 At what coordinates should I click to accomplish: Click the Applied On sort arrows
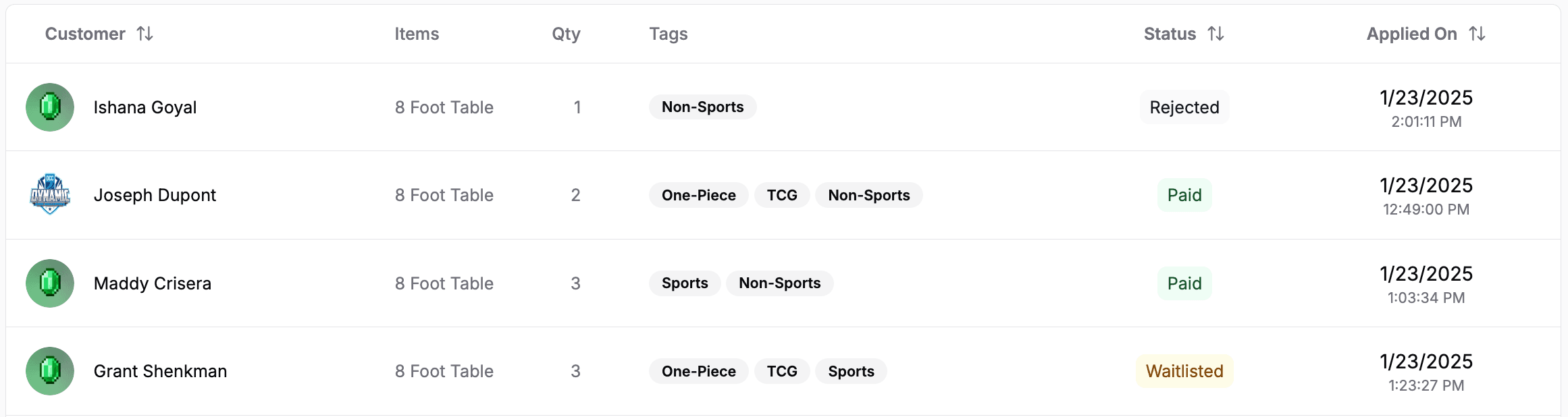pyautogui.click(x=1477, y=34)
